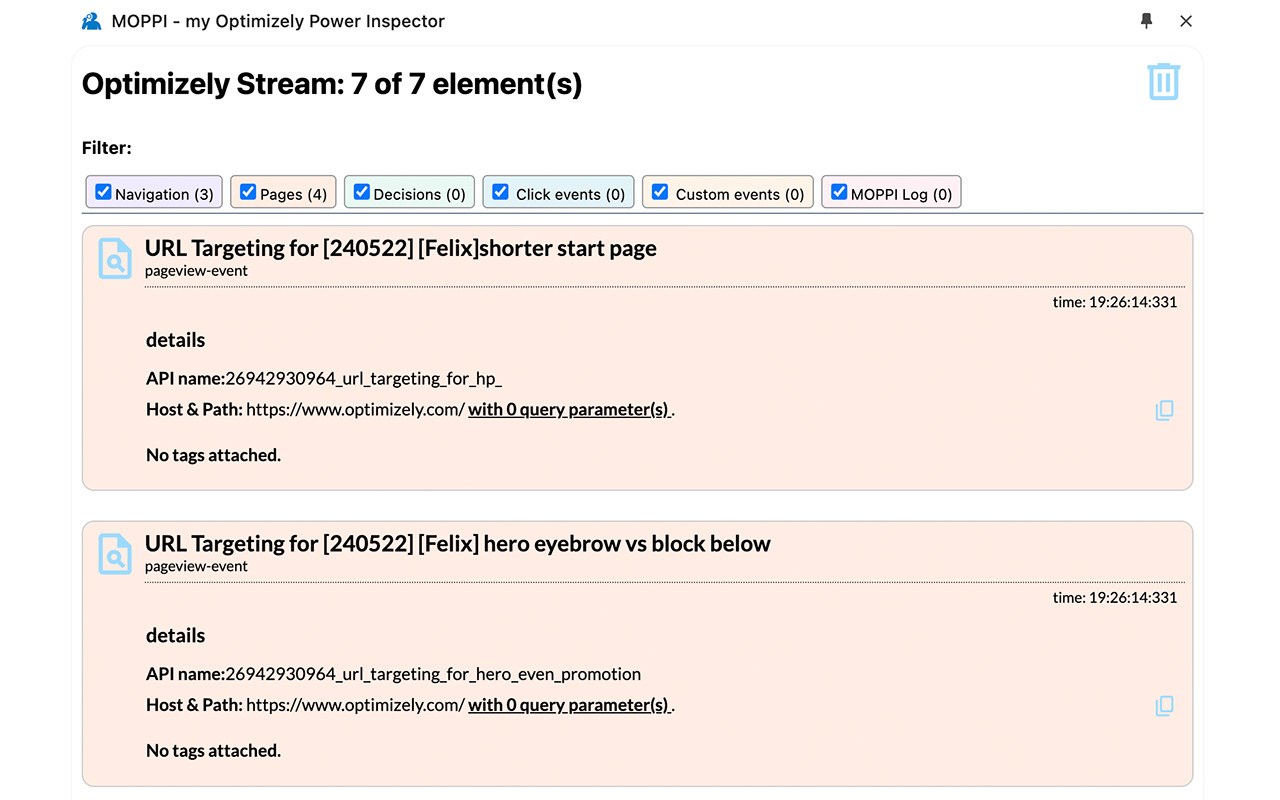Toggle the Pages (4) filter checkbox
Screen dimensions: 1280x800
248,192
